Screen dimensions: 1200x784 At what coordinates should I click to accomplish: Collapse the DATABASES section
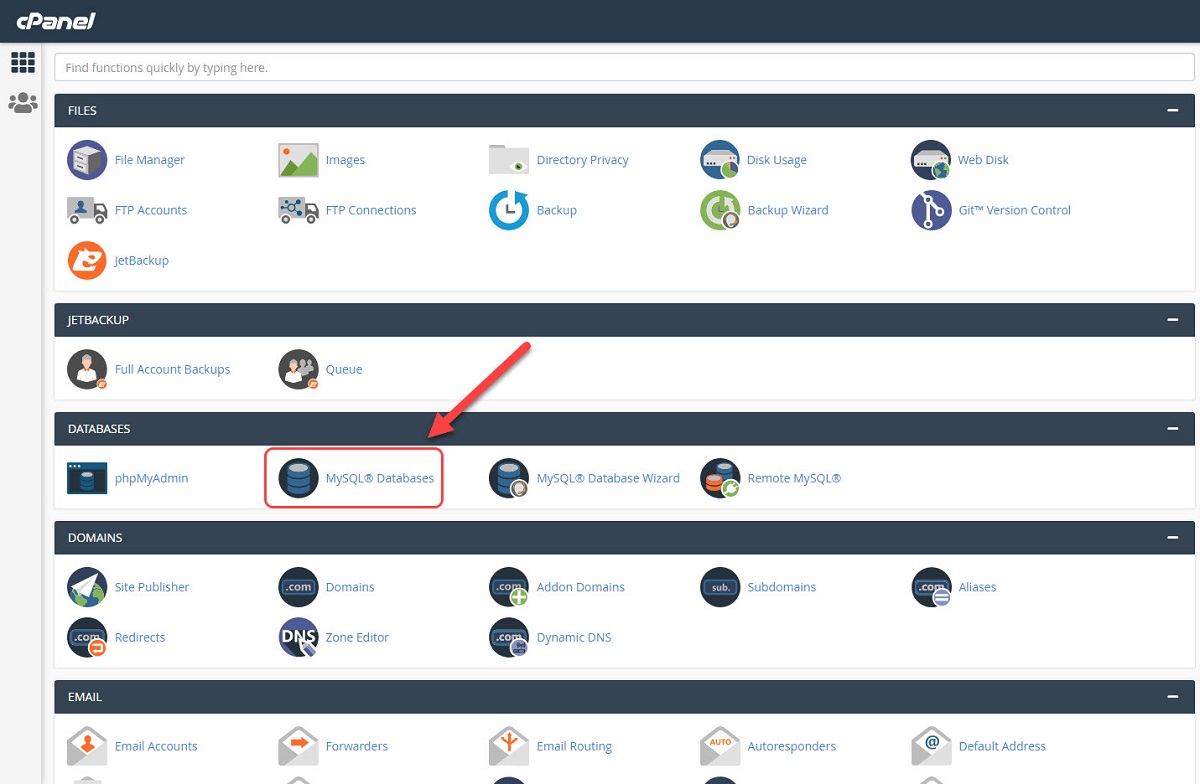coord(1172,428)
